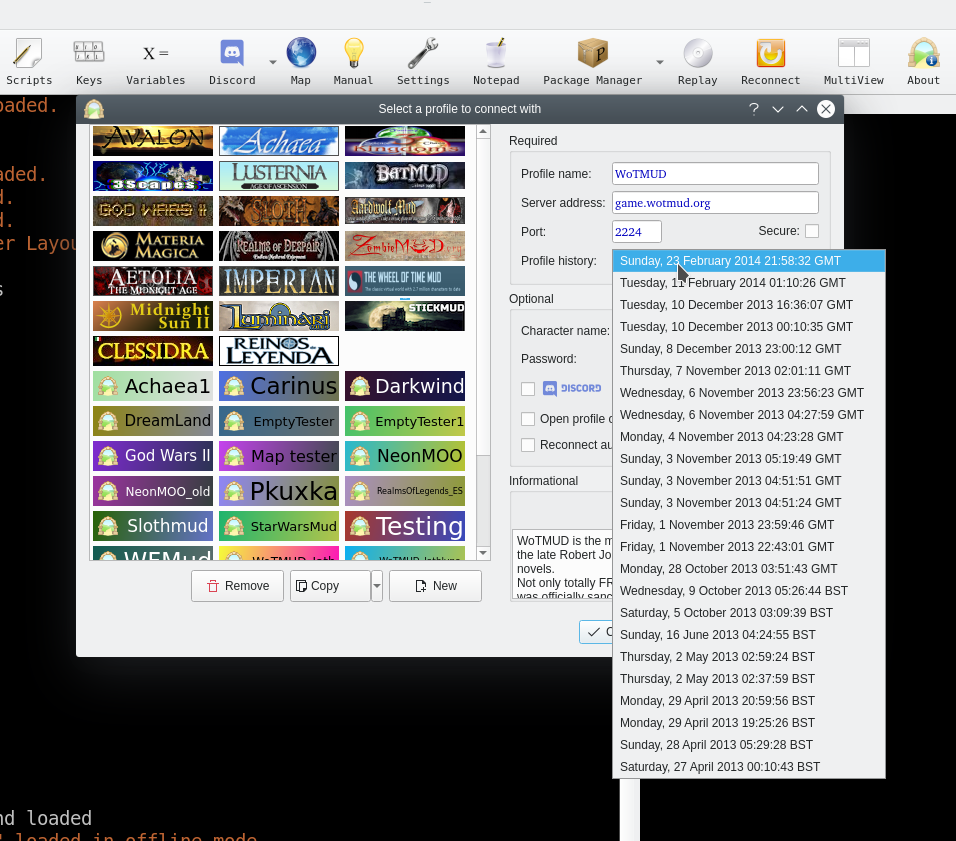Image resolution: width=956 pixels, height=841 pixels.
Task: Tick the Open profile checkbox
Action: (528, 418)
